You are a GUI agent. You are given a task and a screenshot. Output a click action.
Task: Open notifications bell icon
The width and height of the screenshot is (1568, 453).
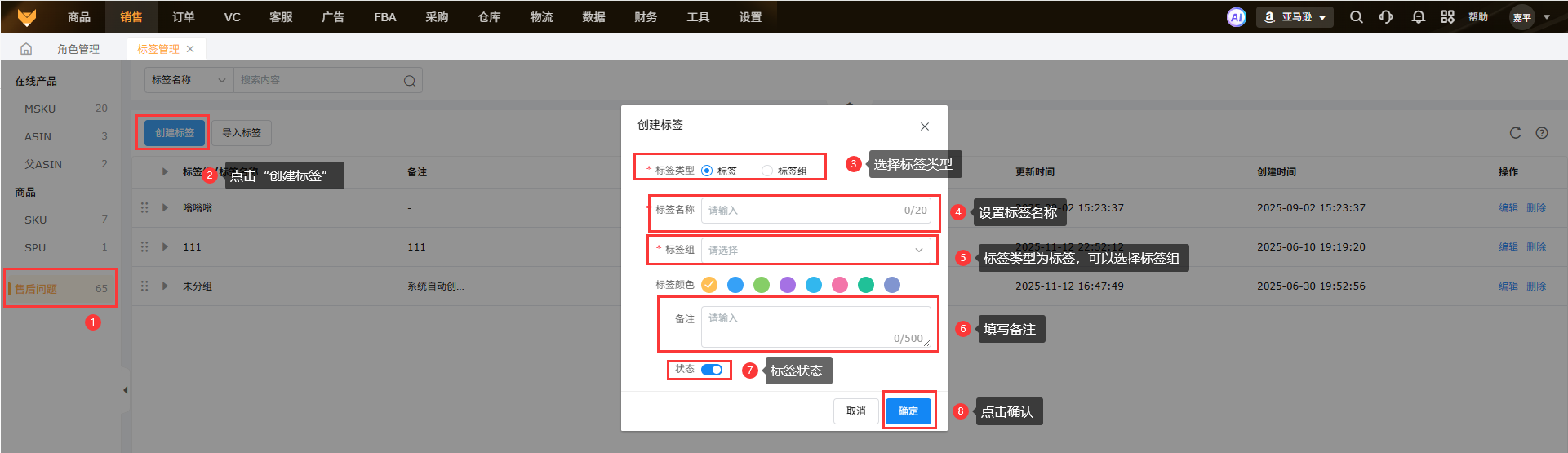(x=1419, y=17)
